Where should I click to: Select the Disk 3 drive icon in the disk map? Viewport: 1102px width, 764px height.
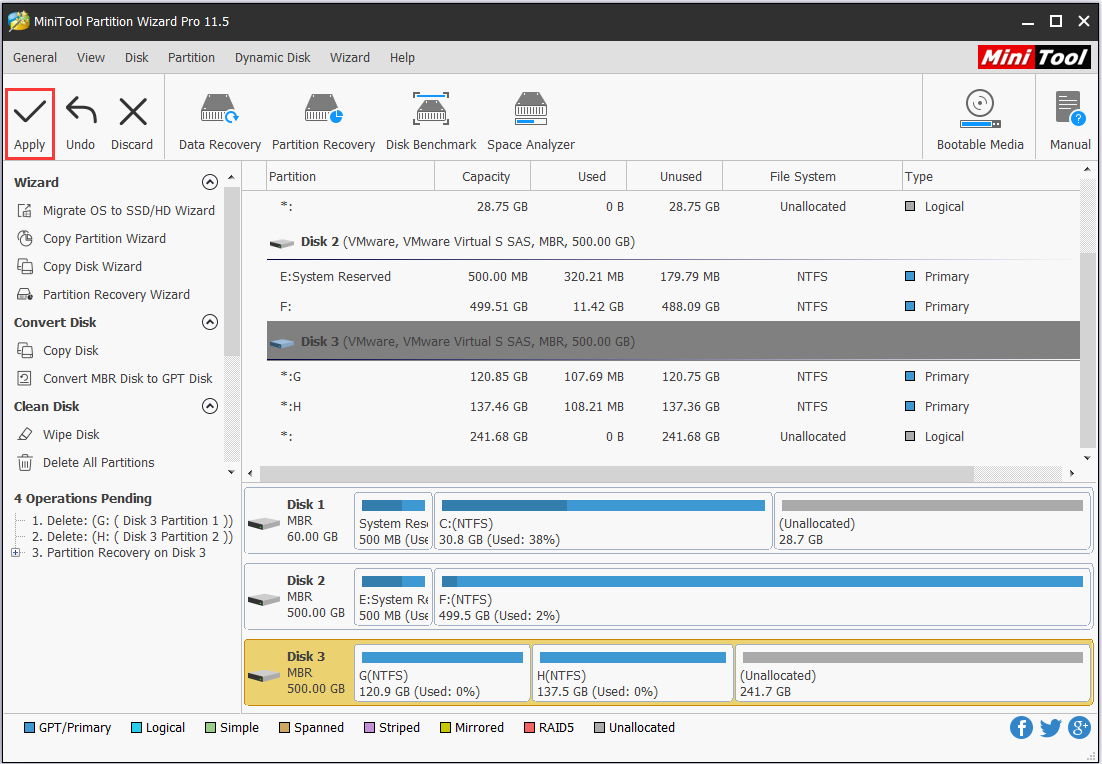tap(264, 675)
